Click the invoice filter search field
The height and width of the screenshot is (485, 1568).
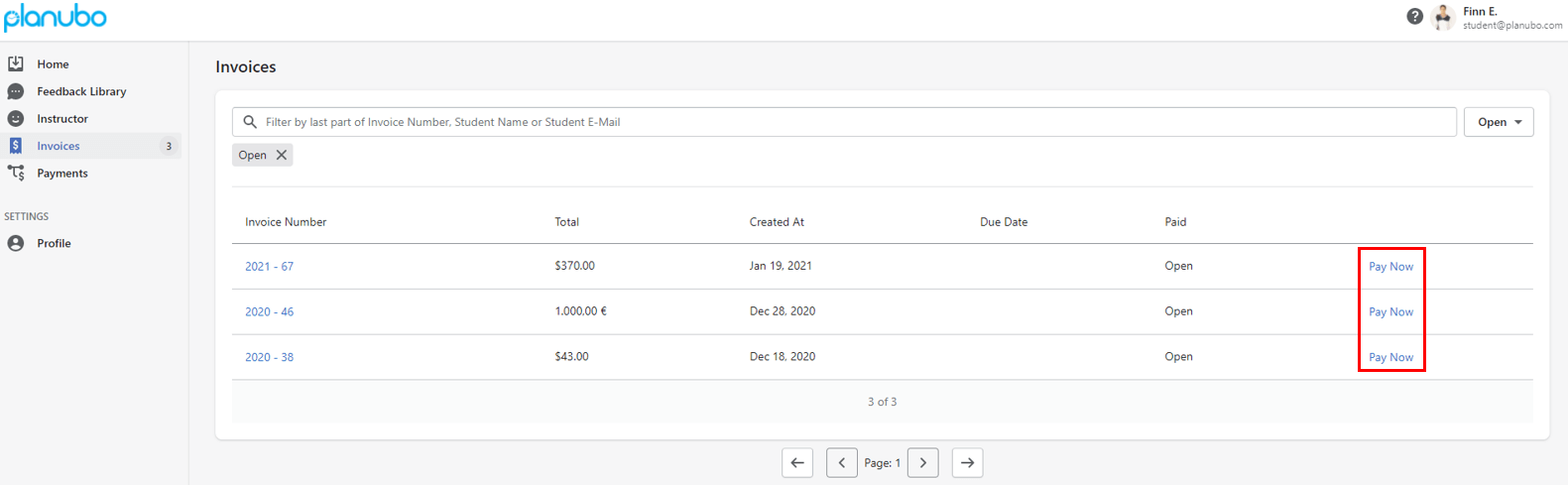(844, 122)
